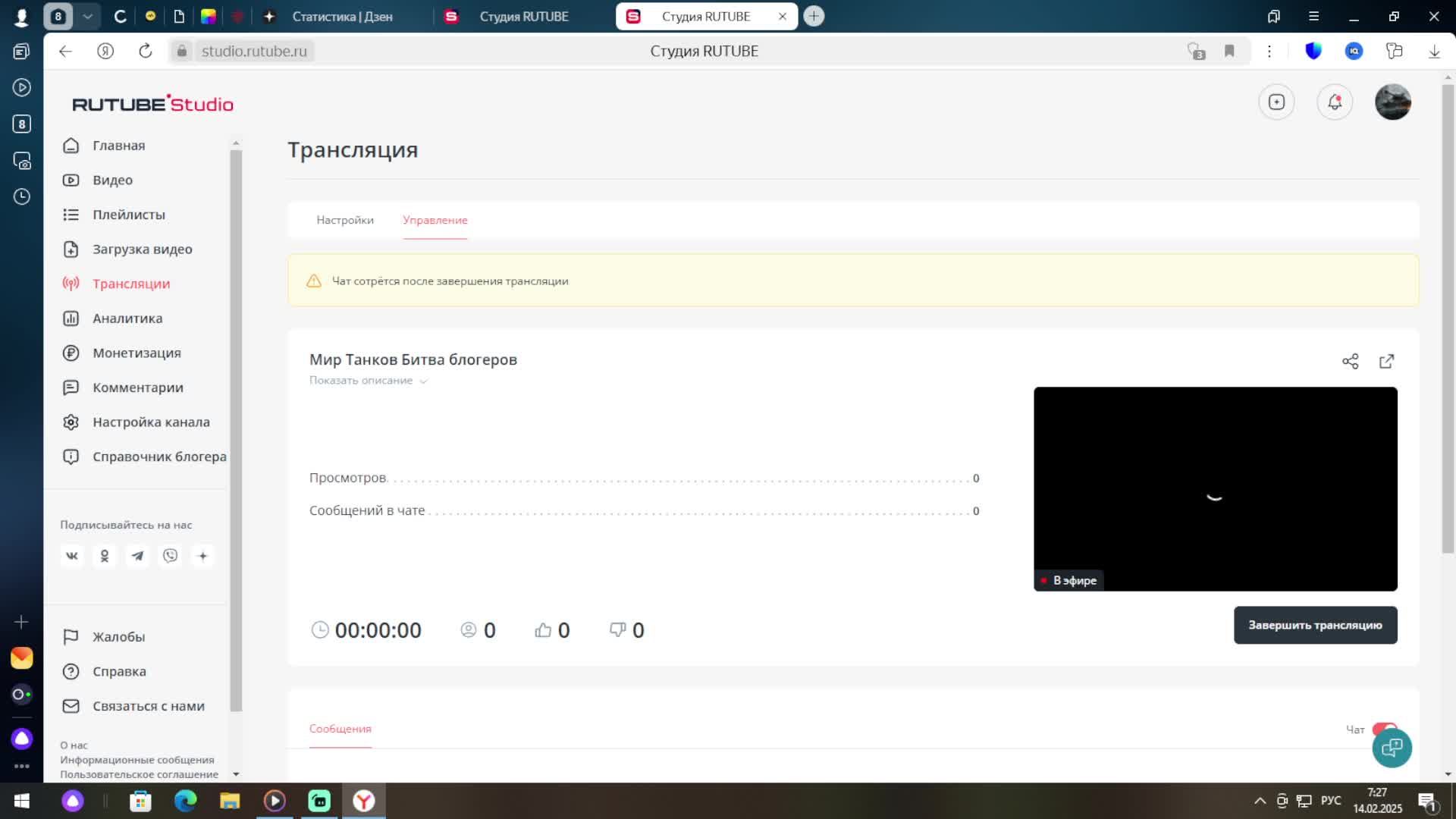
Task: Click the page options three-dots icon
Action: click(x=1269, y=51)
